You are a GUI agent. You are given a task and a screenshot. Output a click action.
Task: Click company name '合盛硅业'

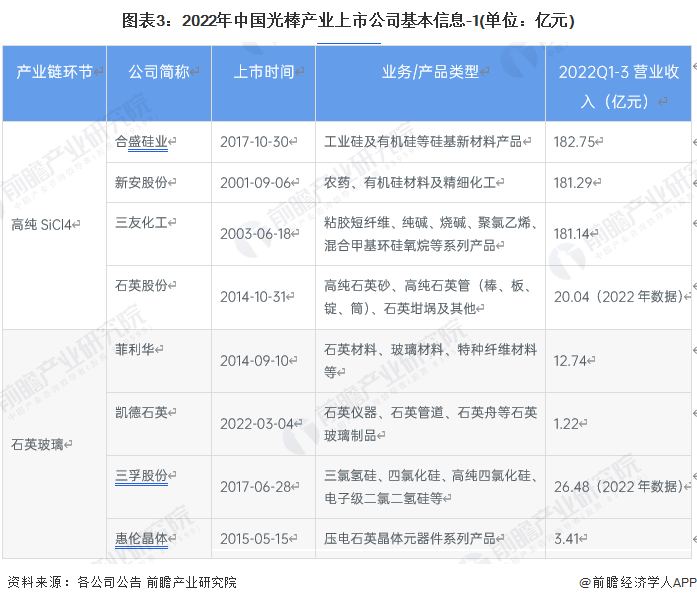pos(141,142)
